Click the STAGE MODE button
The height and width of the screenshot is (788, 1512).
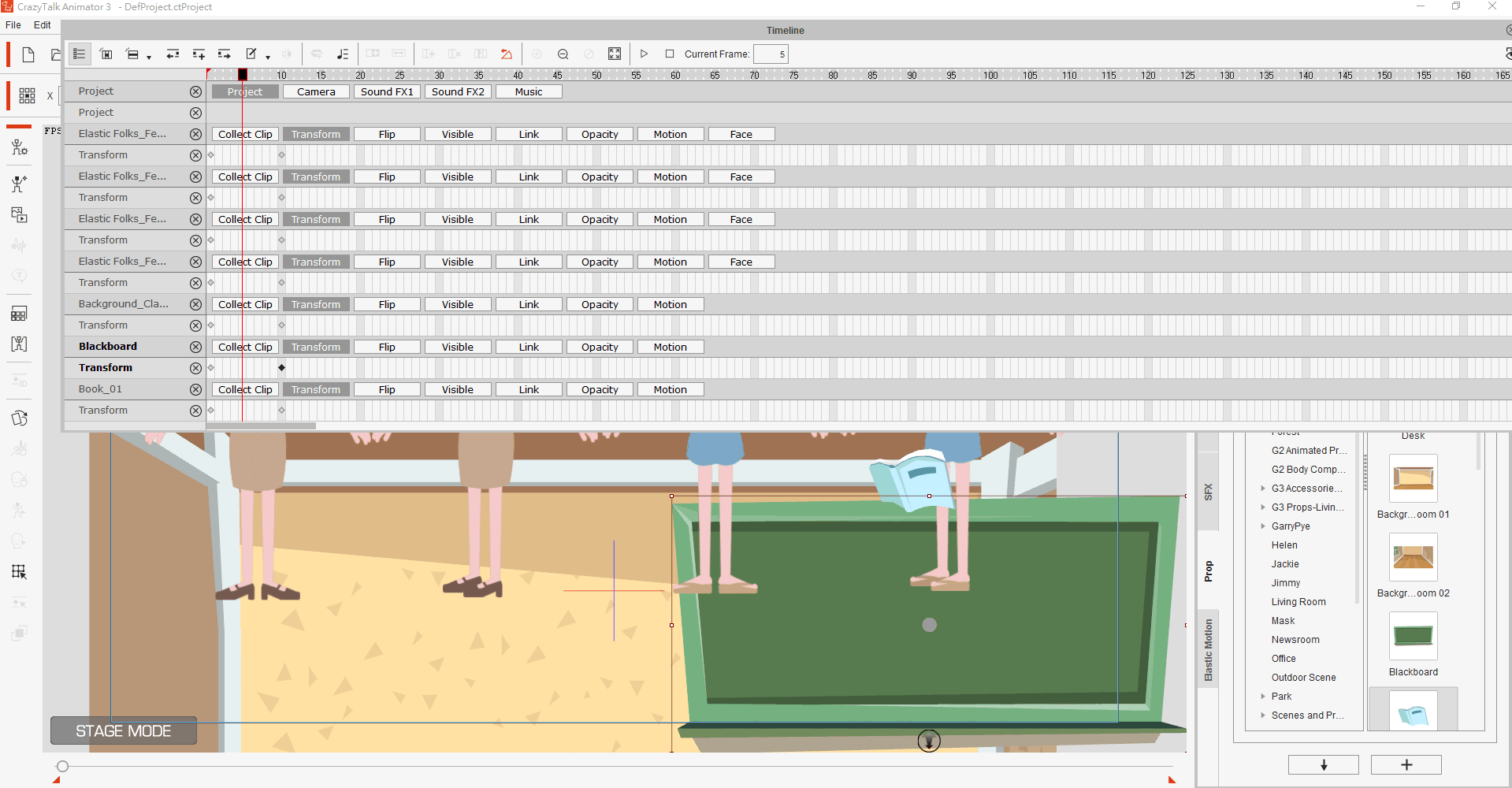pos(124,730)
